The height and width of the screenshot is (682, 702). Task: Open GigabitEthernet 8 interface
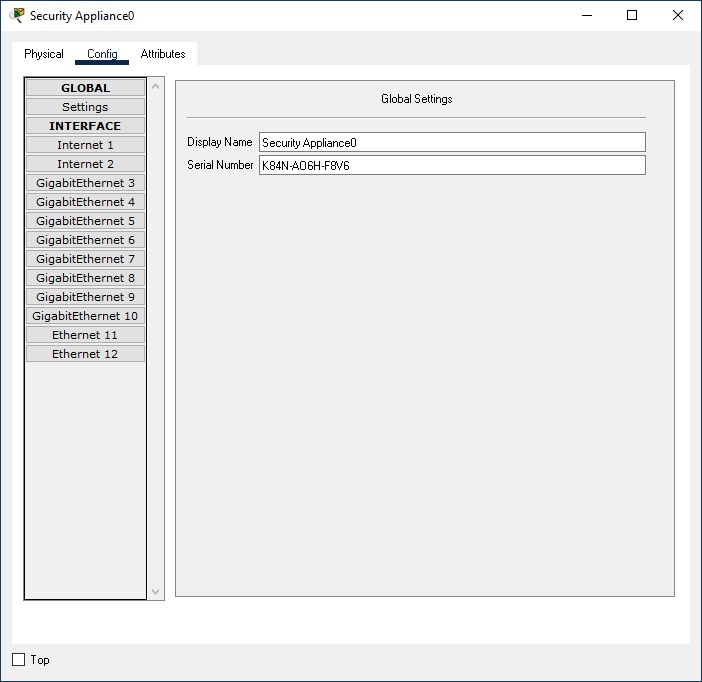pos(86,278)
